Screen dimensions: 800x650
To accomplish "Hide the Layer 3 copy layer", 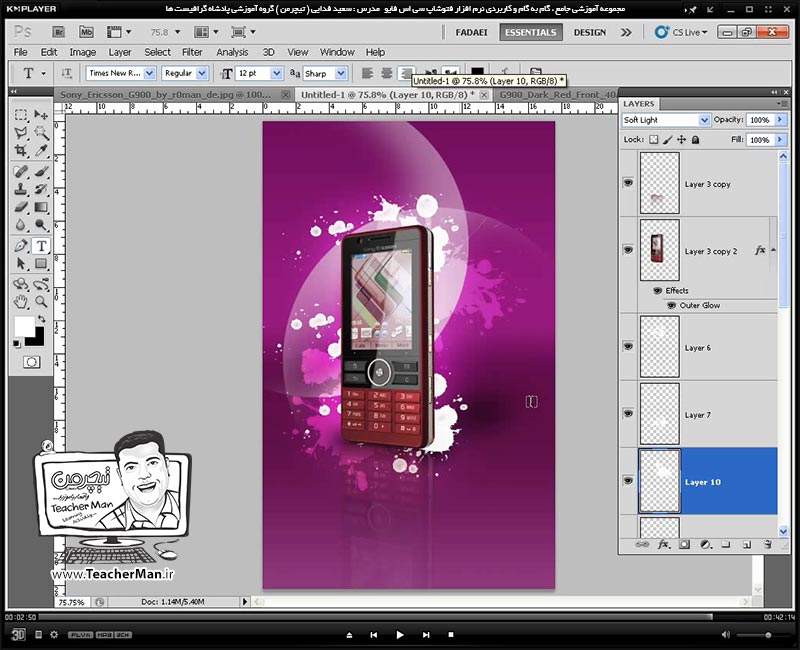I will click(x=628, y=183).
